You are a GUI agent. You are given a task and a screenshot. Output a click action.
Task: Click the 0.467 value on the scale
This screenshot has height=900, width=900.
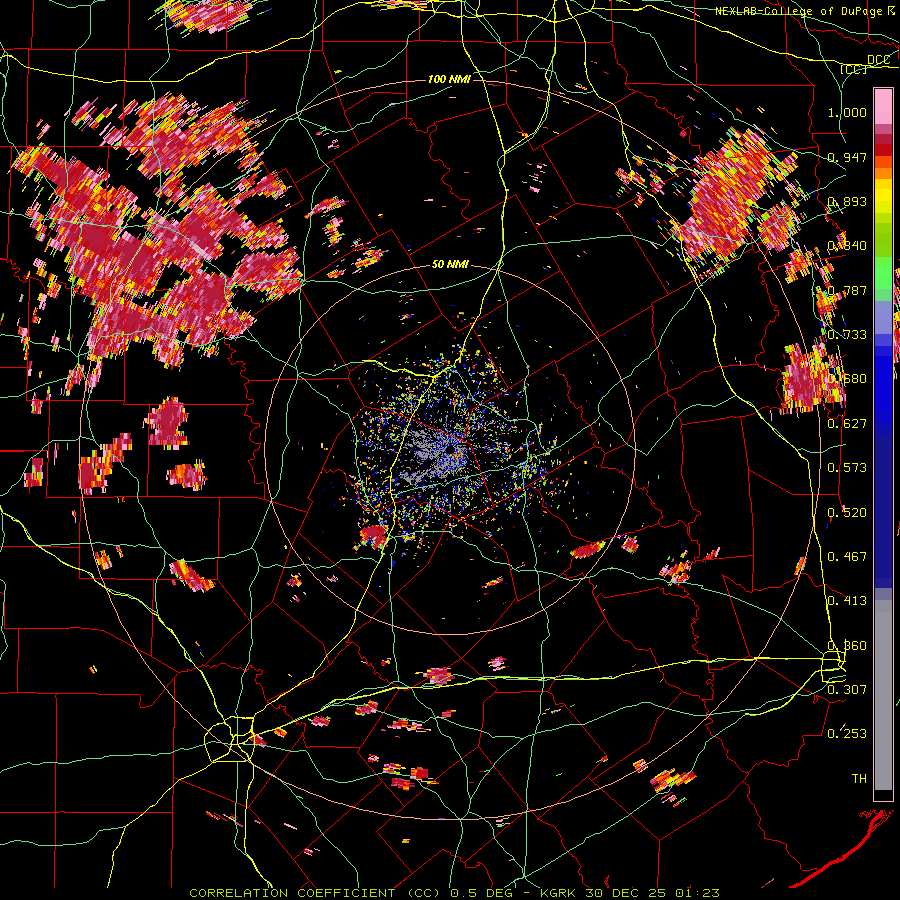(847, 557)
